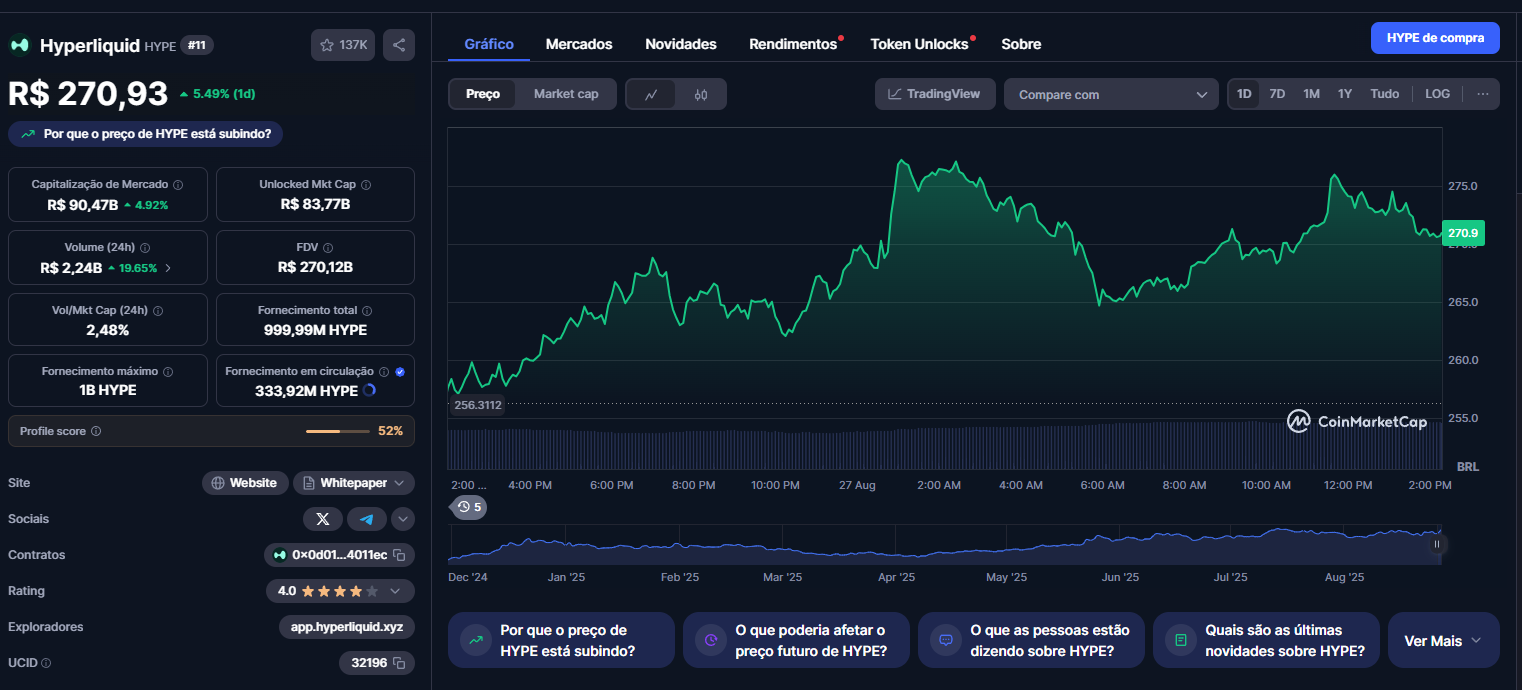This screenshot has height=690, width=1522.
Task: Open the Compare com dropdown
Action: click(1111, 94)
